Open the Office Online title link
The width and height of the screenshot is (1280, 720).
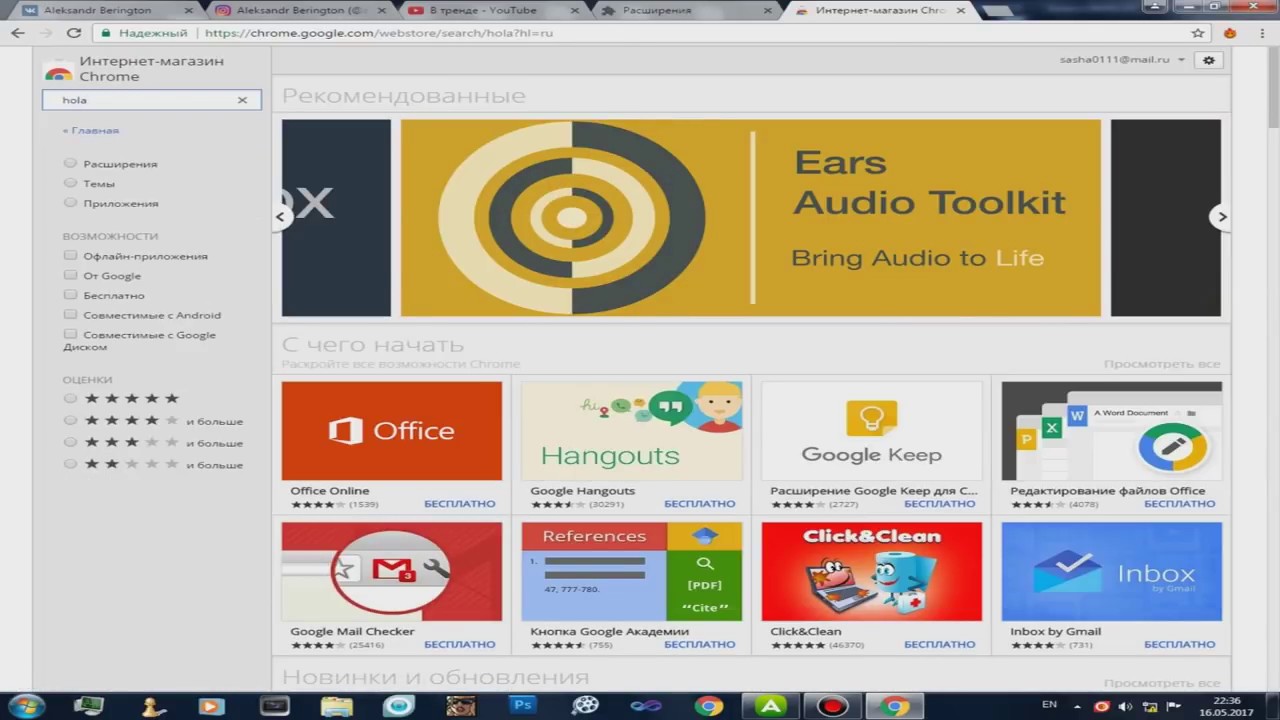(x=330, y=491)
